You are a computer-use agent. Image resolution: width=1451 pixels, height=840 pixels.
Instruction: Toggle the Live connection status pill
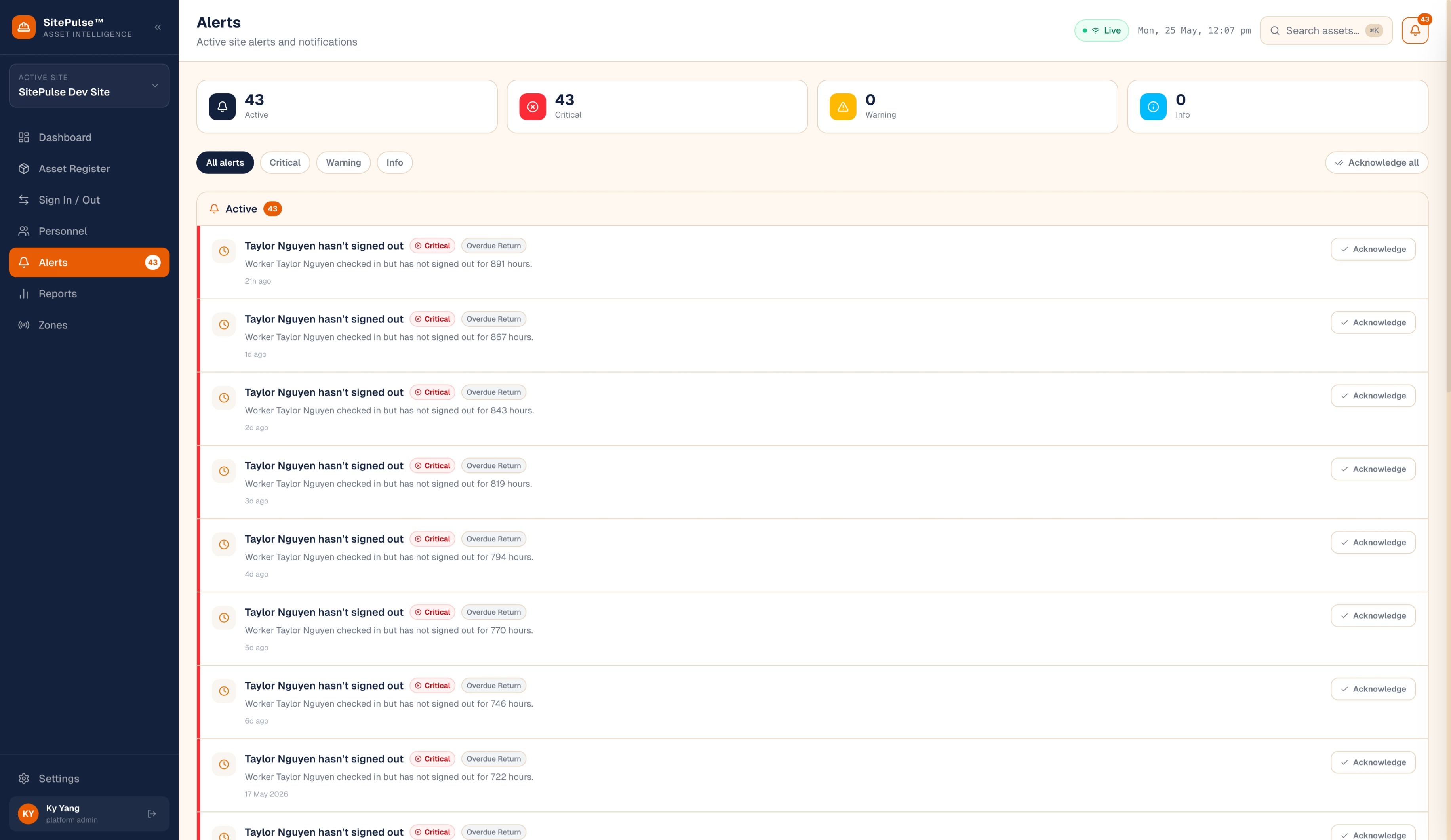tap(1101, 30)
